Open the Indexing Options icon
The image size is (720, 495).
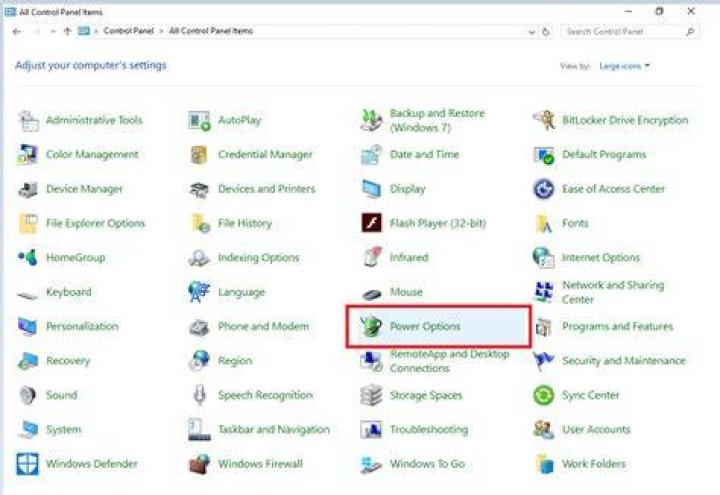click(x=199, y=258)
